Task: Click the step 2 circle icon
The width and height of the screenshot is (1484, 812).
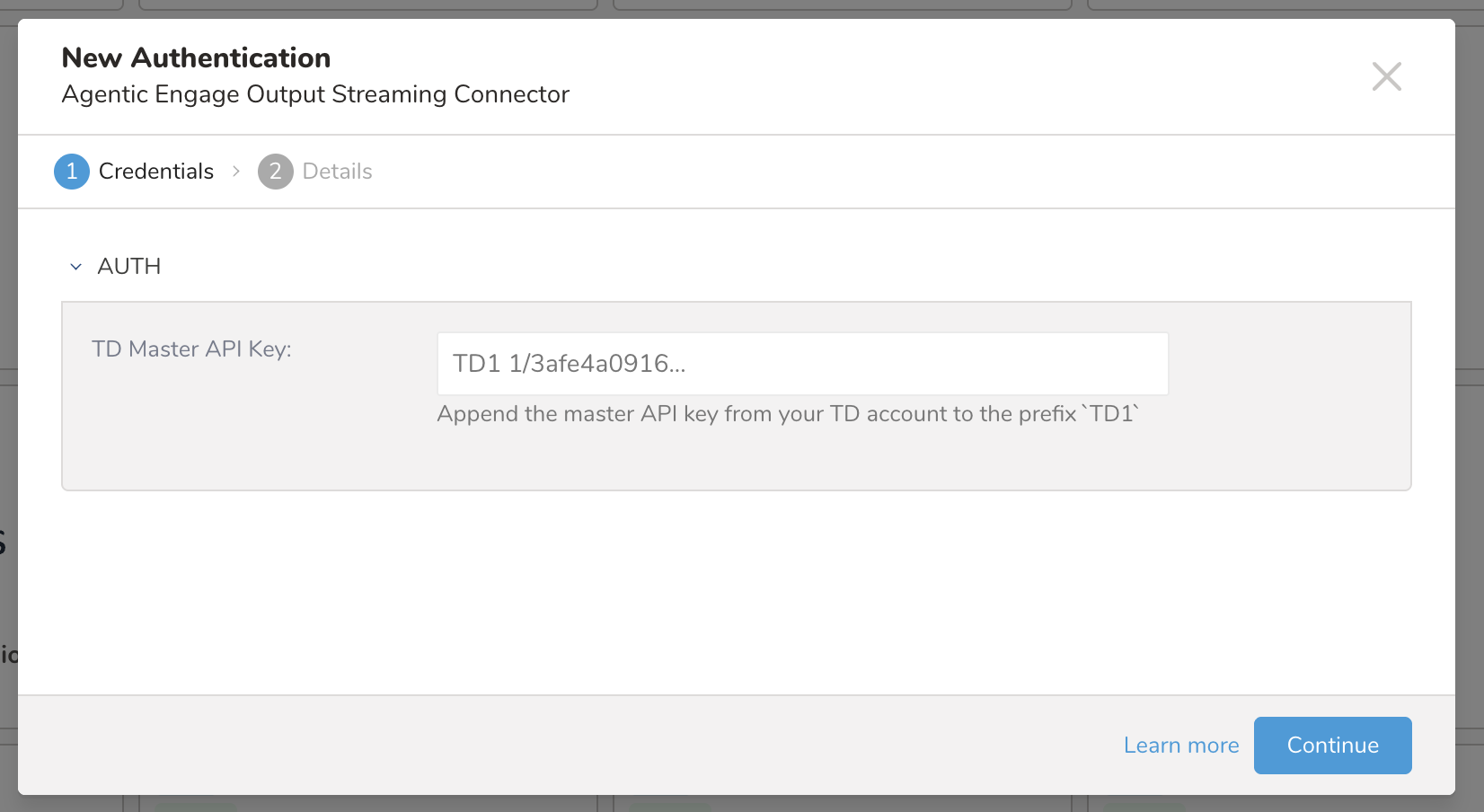Action: coord(276,172)
